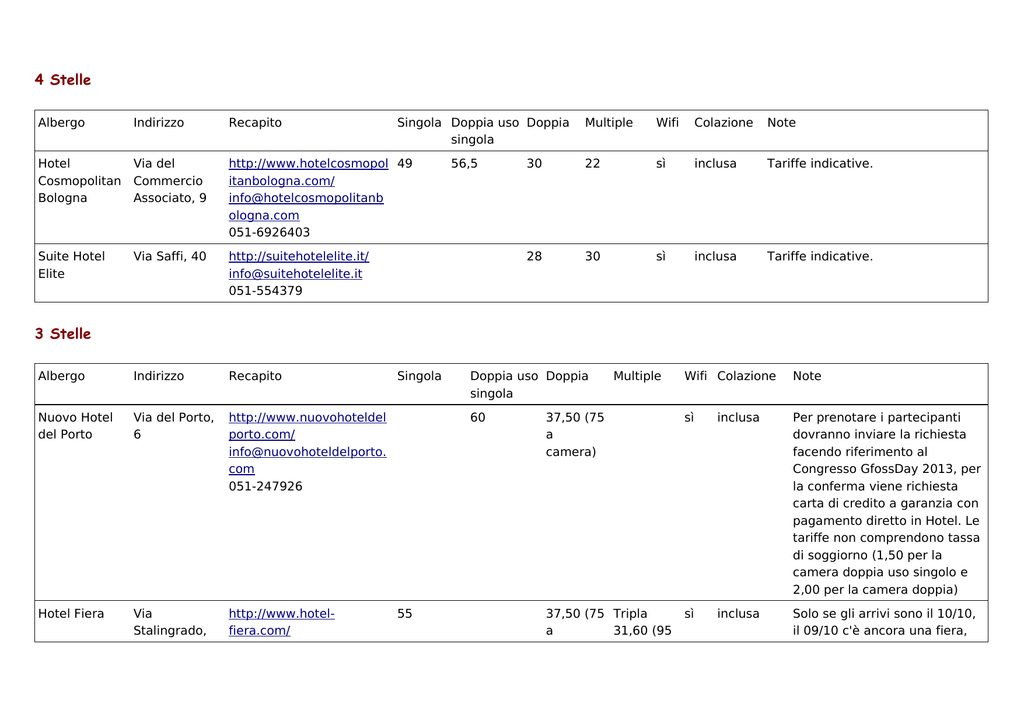Click 'inclusa' breakfast cell for Nuovo Hotel del Porto
1024x724 pixels.
point(738,417)
